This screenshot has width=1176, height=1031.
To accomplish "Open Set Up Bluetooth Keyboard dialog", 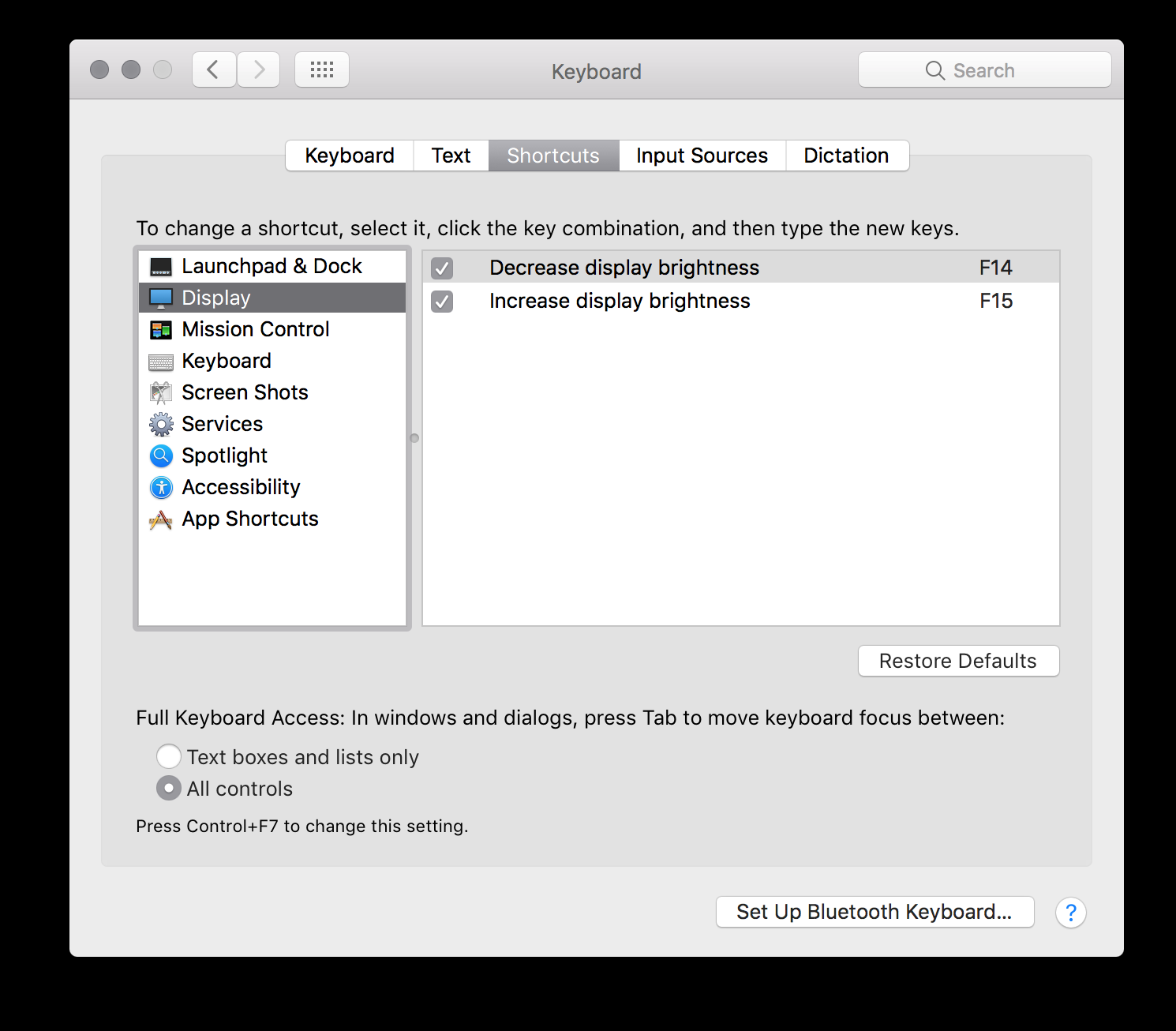I will coord(874,912).
